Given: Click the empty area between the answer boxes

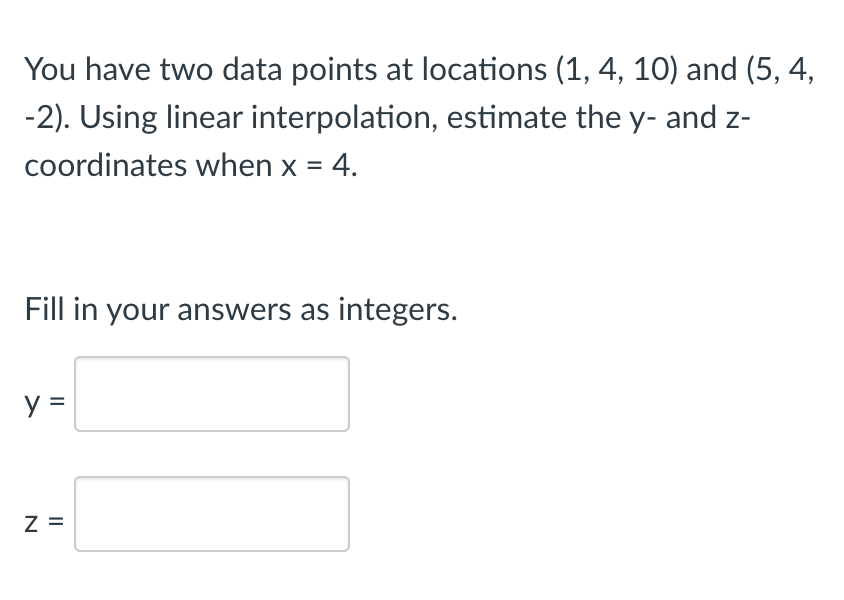Looking at the screenshot, I should click(x=211, y=455).
